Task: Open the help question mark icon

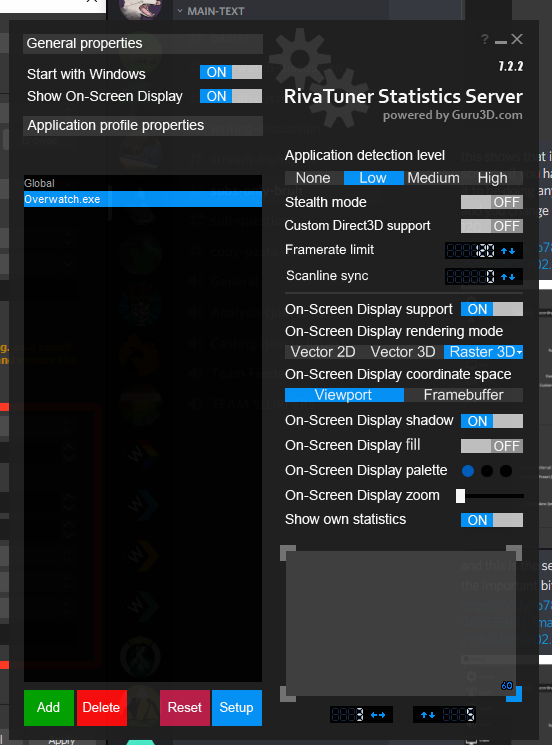Action: pyautogui.click(x=485, y=39)
